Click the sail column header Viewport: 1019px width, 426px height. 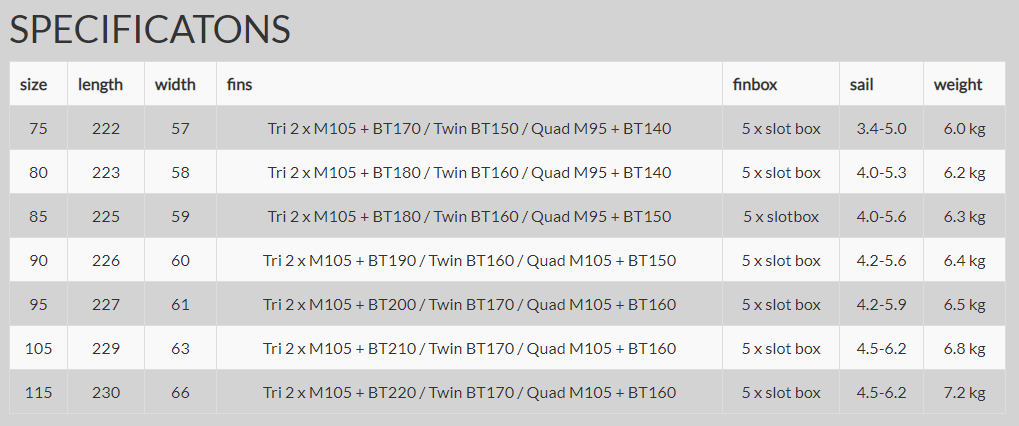[861, 84]
